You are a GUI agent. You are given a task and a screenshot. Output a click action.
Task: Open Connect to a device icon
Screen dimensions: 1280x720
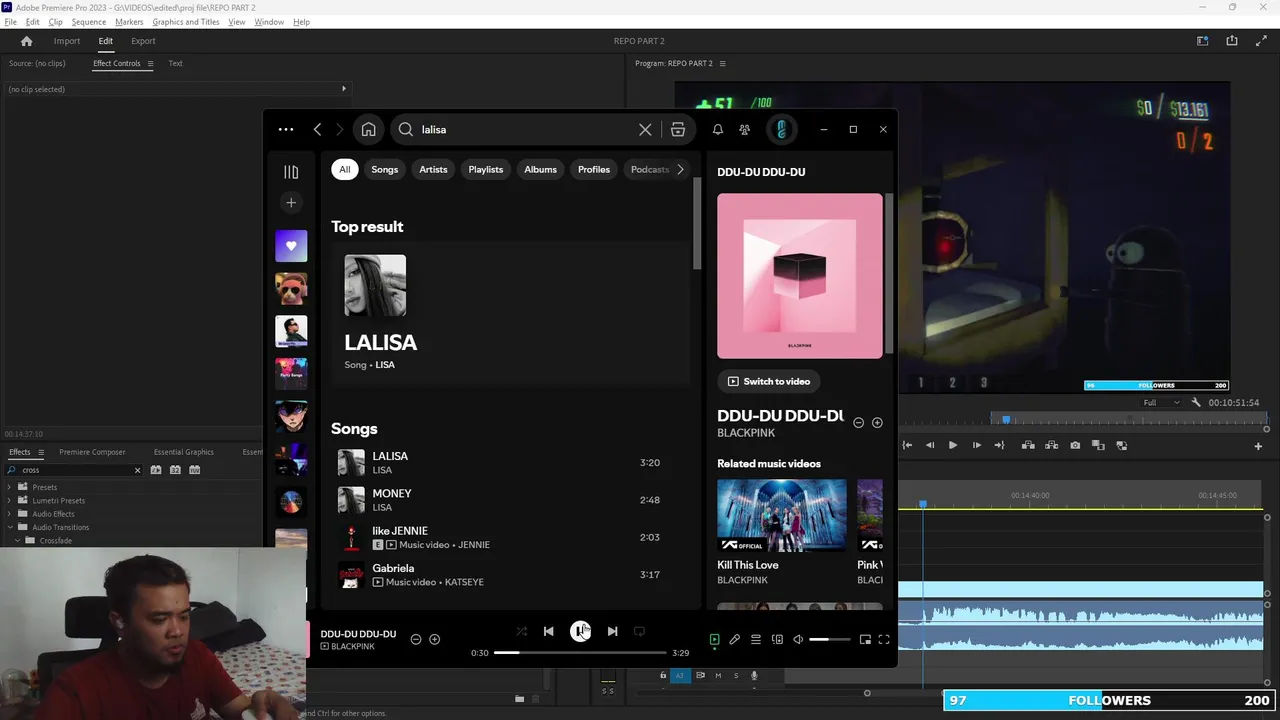point(777,639)
